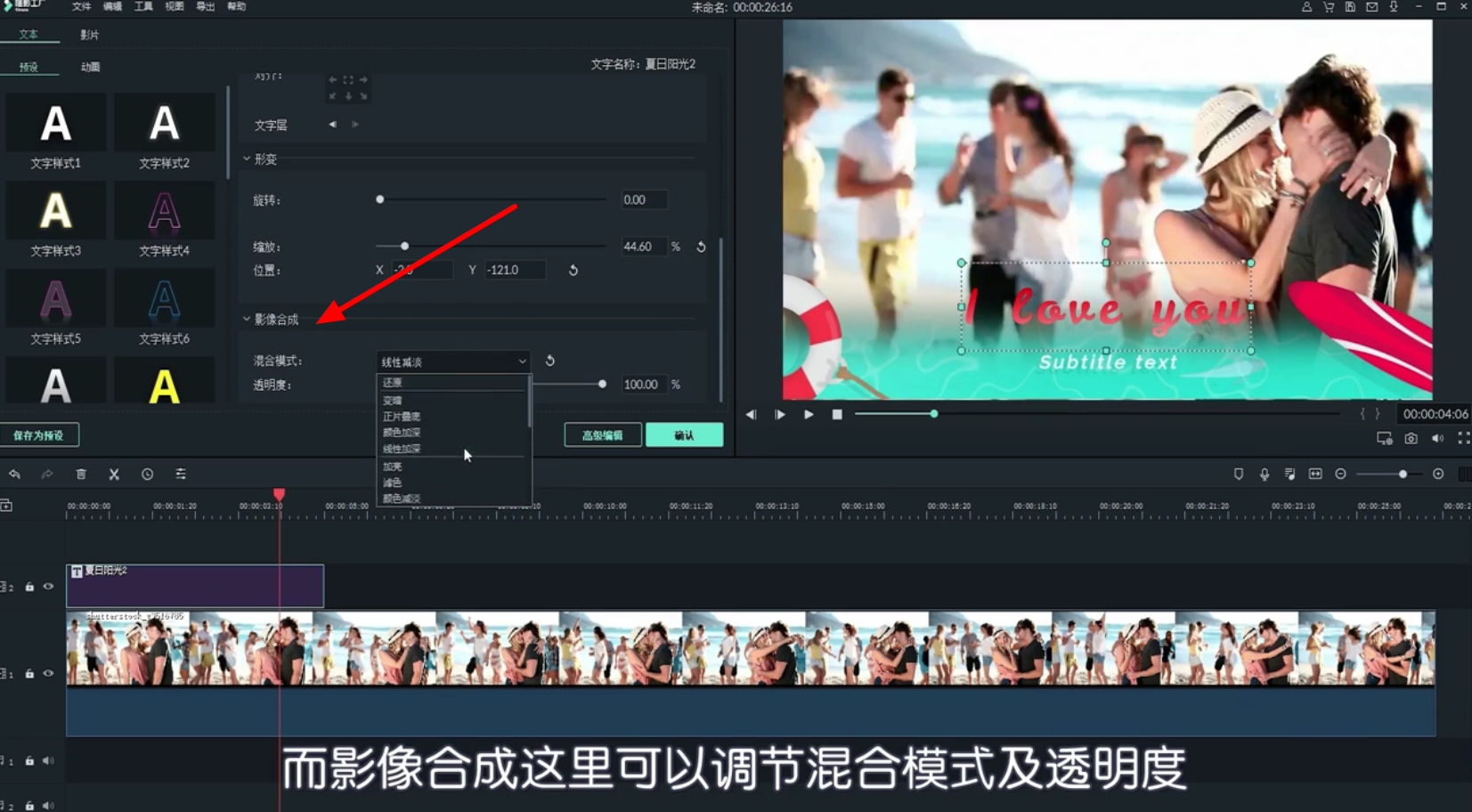The width and height of the screenshot is (1472, 812).
Task: Click the timeline zoom slider handle
Action: 1403,475
